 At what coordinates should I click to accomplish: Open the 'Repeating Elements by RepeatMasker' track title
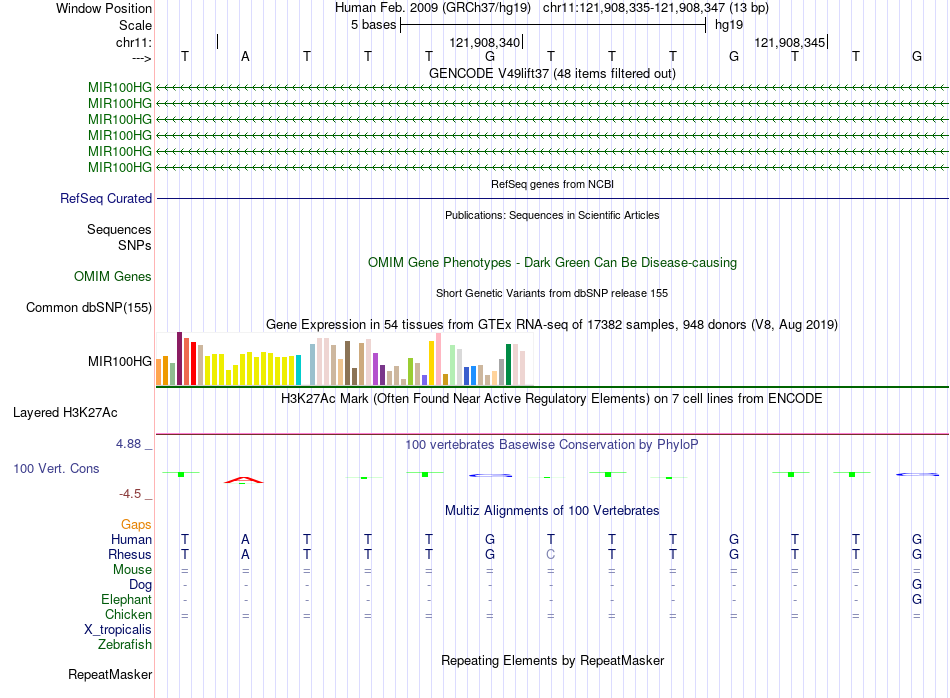click(x=553, y=660)
